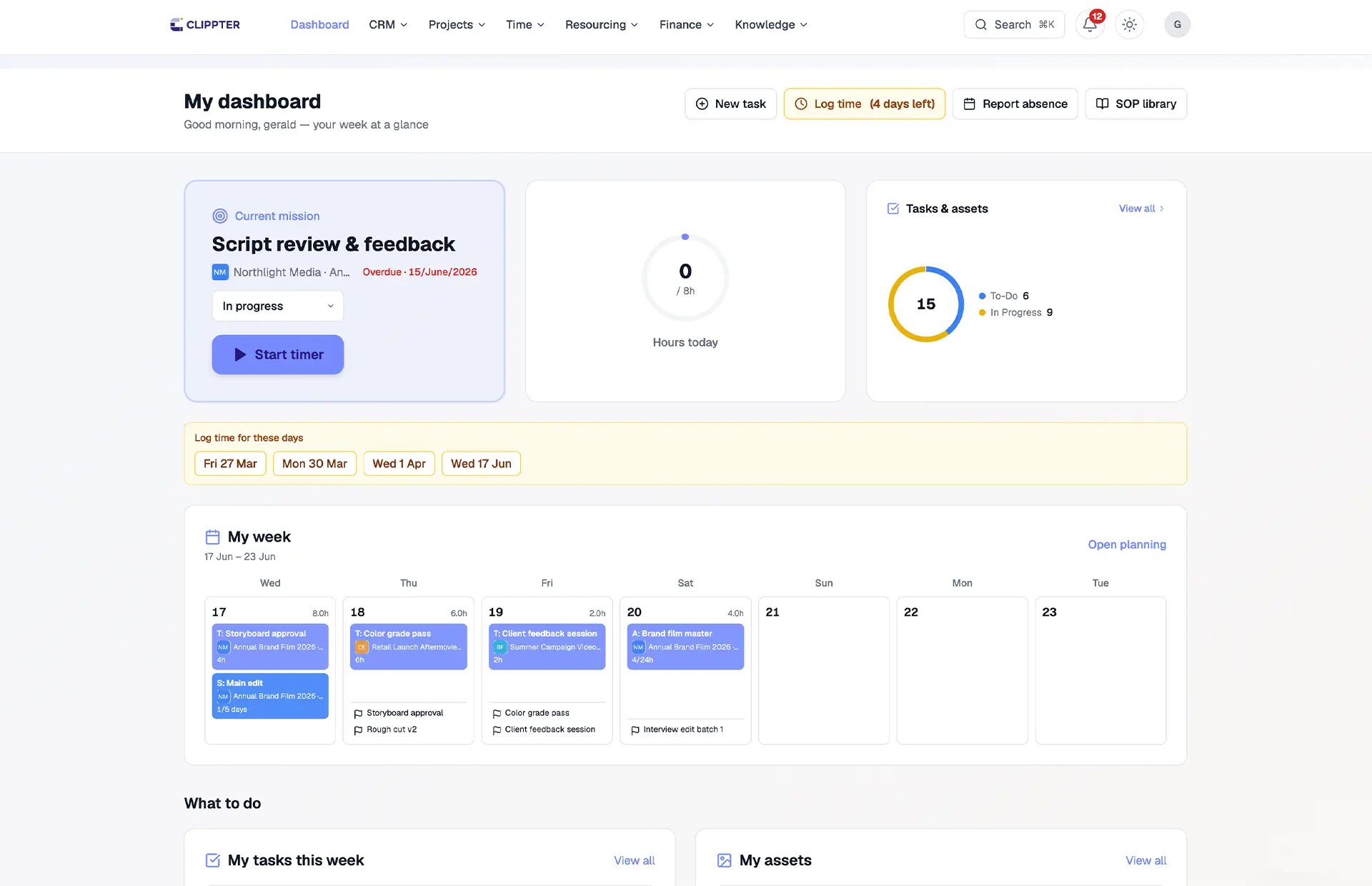Open the In progress status dropdown
Screen dimensions: 1372x886
click(277, 306)
